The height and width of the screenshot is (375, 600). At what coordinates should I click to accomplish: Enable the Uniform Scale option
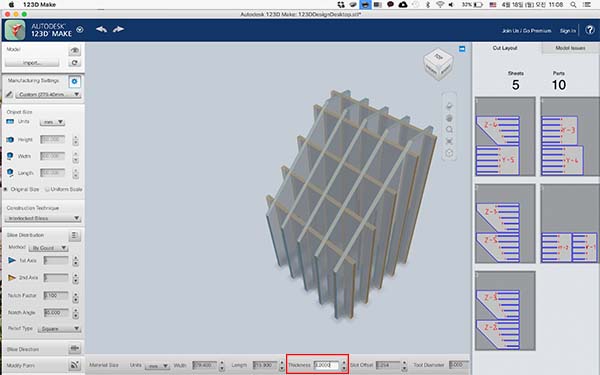point(47,189)
